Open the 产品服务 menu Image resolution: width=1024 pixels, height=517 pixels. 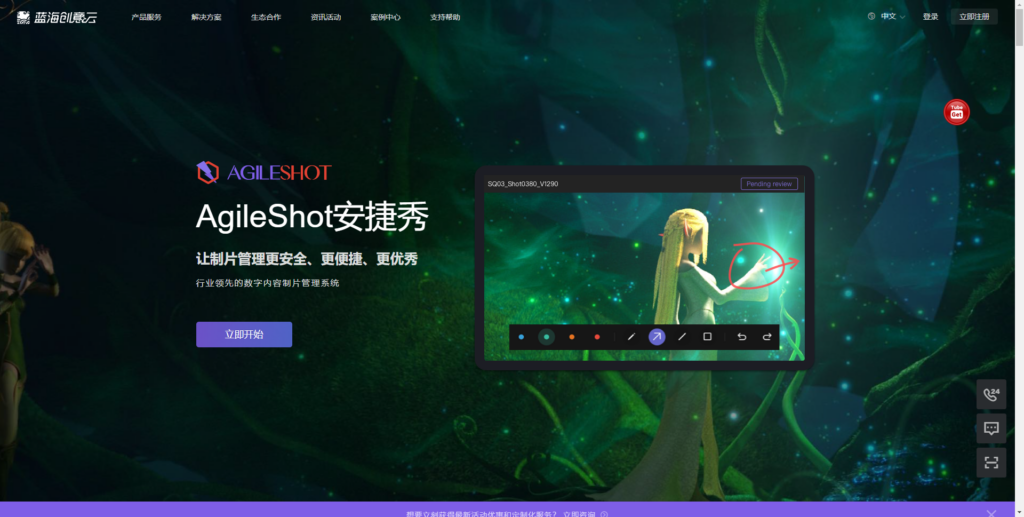(146, 17)
